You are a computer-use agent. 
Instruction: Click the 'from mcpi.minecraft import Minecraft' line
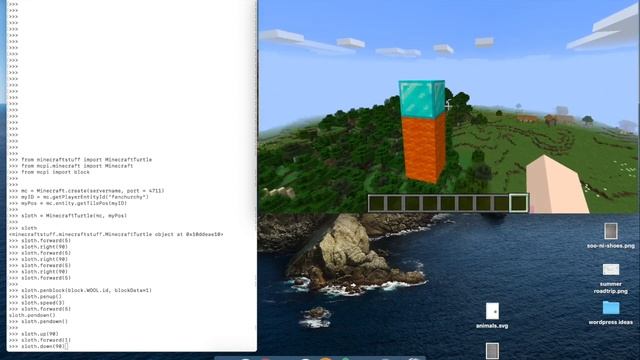click(x=77, y=166)
